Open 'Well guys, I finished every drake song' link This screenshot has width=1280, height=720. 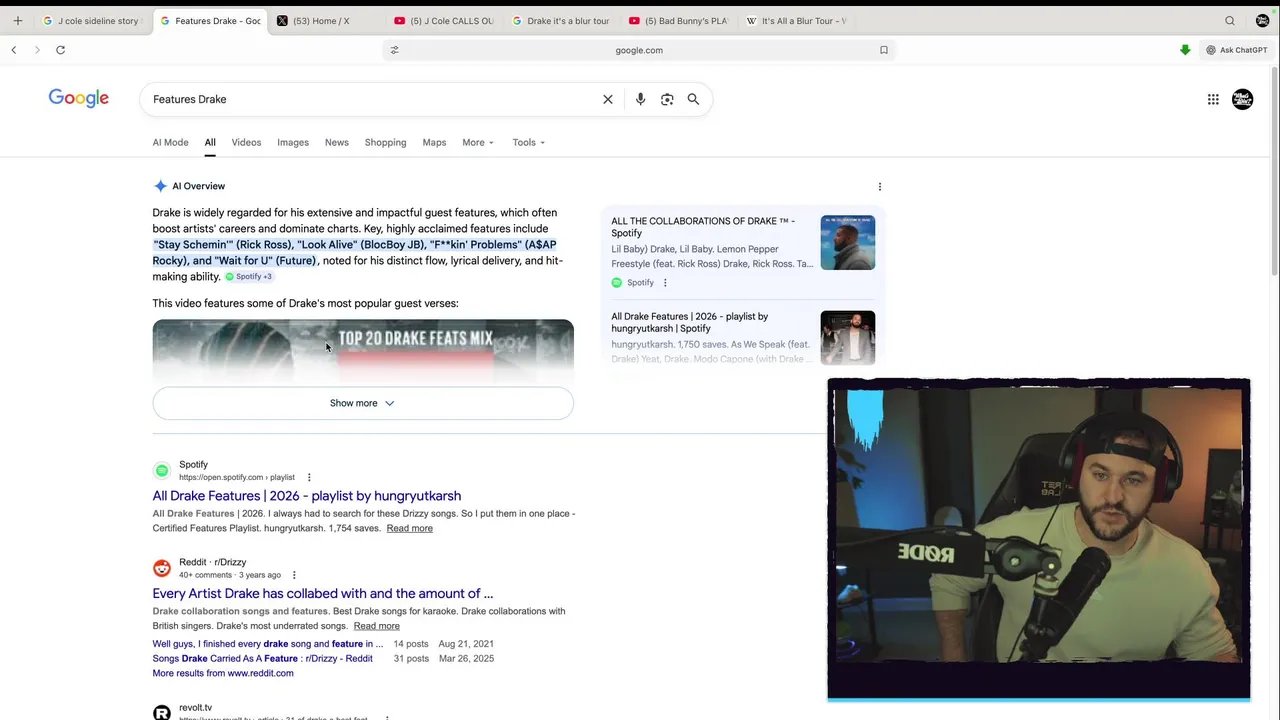click(x=267, y=644)
